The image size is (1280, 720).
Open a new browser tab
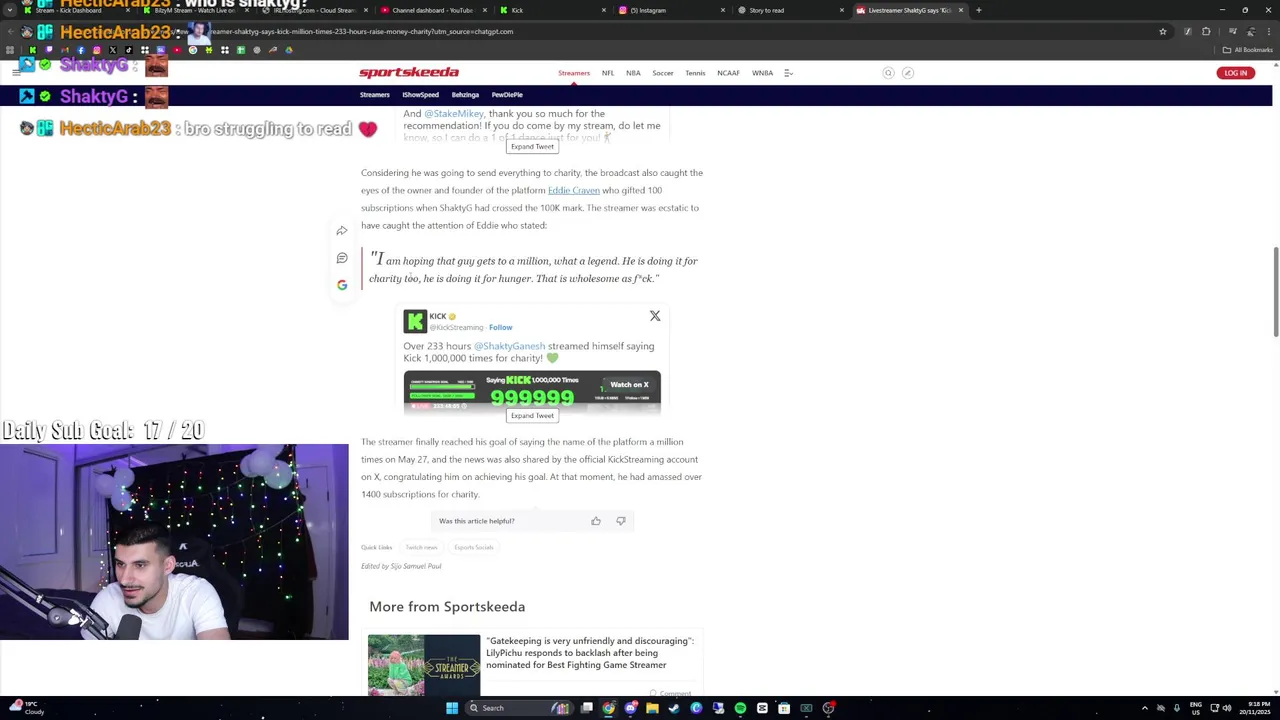point(978,10)
